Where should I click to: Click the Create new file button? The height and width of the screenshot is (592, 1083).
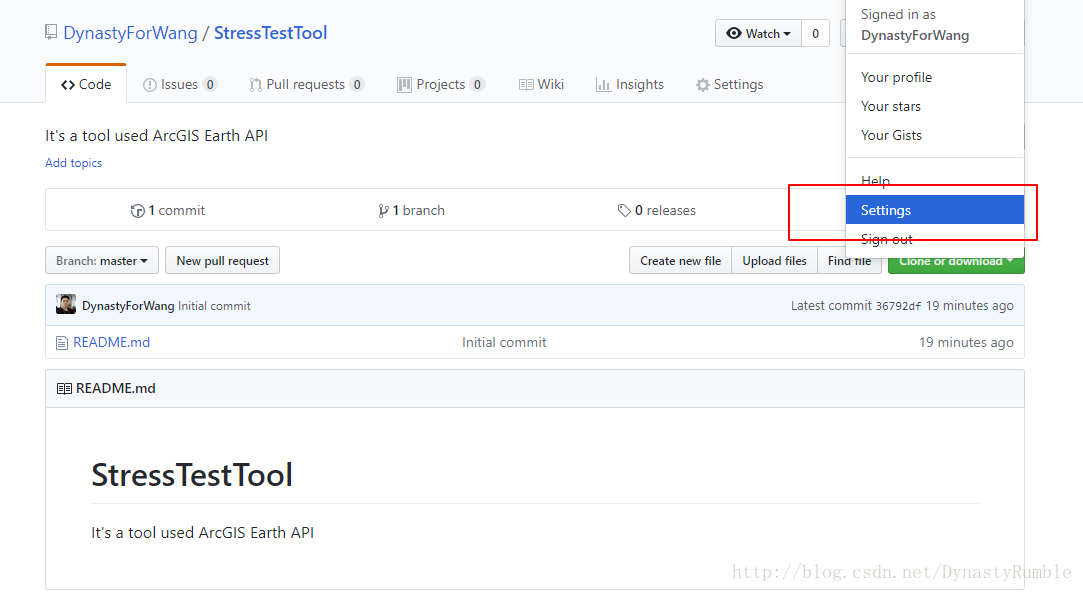tap(680, 260)
